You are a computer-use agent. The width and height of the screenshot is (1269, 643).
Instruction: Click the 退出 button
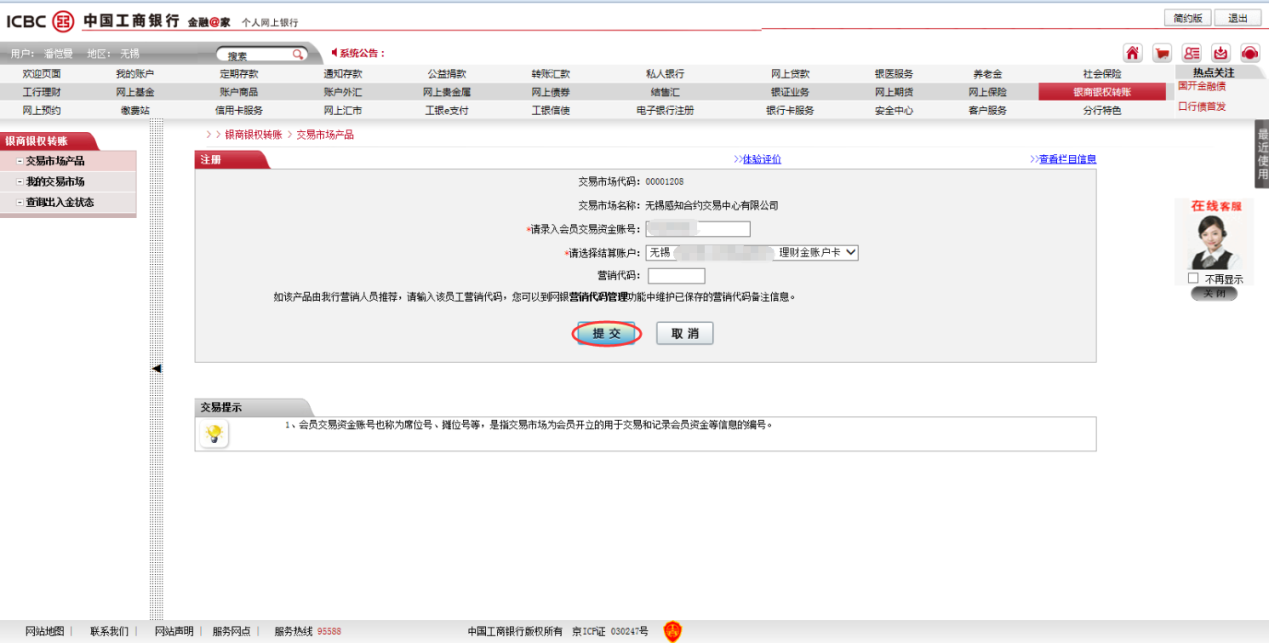point(1238,18)
